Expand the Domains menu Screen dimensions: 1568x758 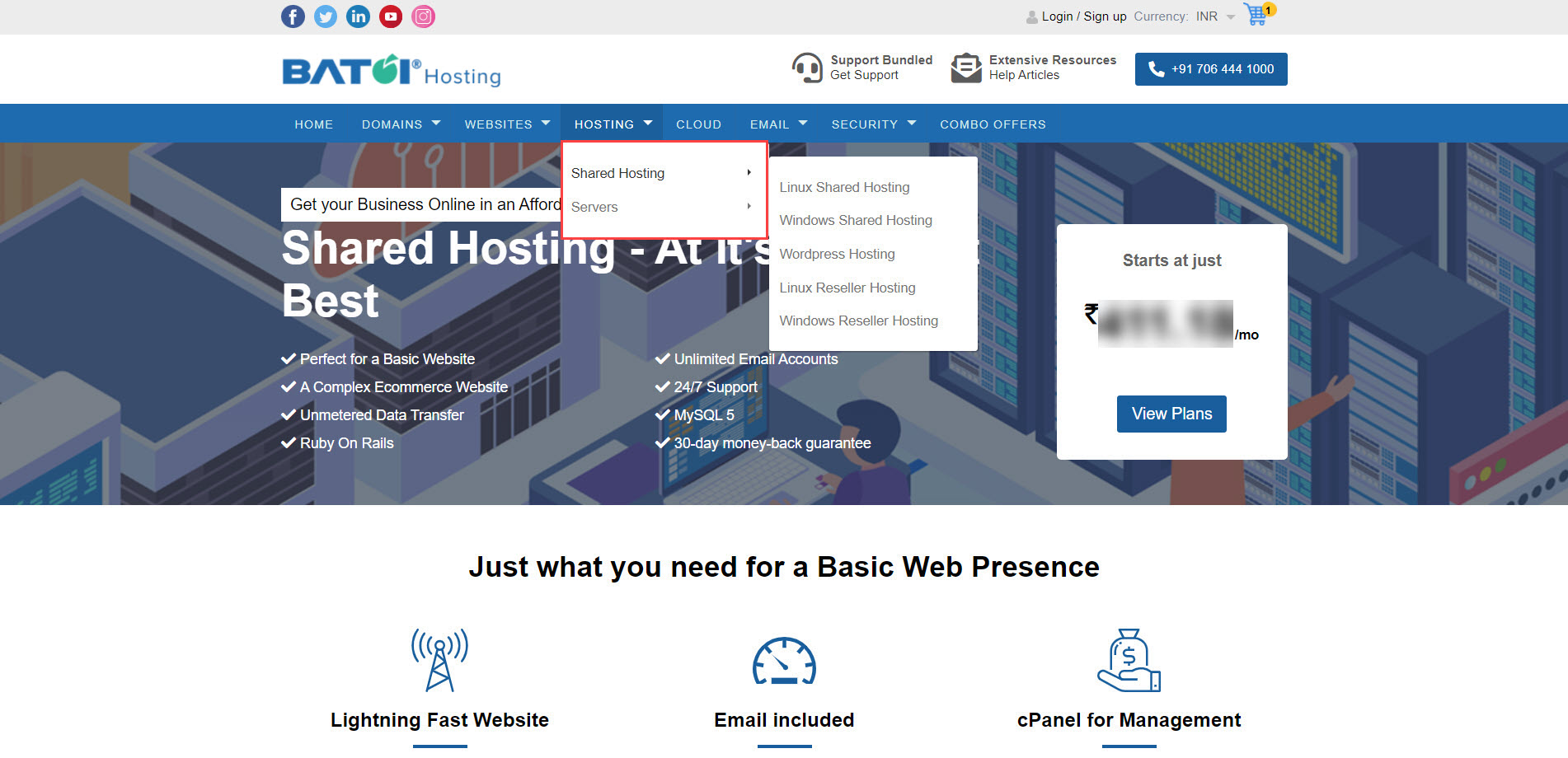[x=401, y=124]
